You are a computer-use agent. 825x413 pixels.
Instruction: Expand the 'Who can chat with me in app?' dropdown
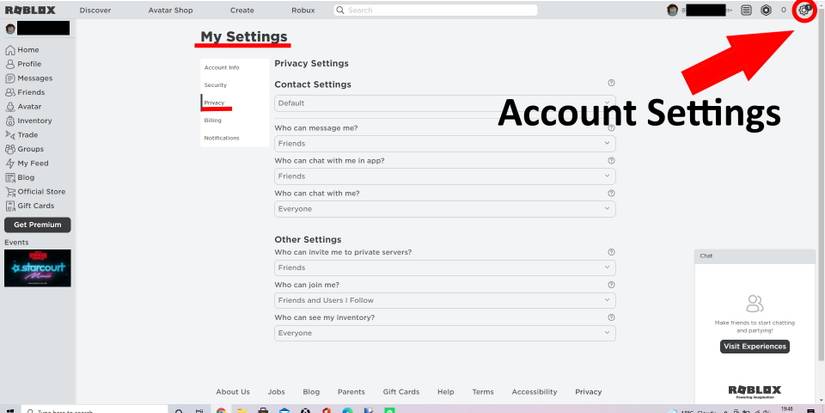(x=444, y=176)
